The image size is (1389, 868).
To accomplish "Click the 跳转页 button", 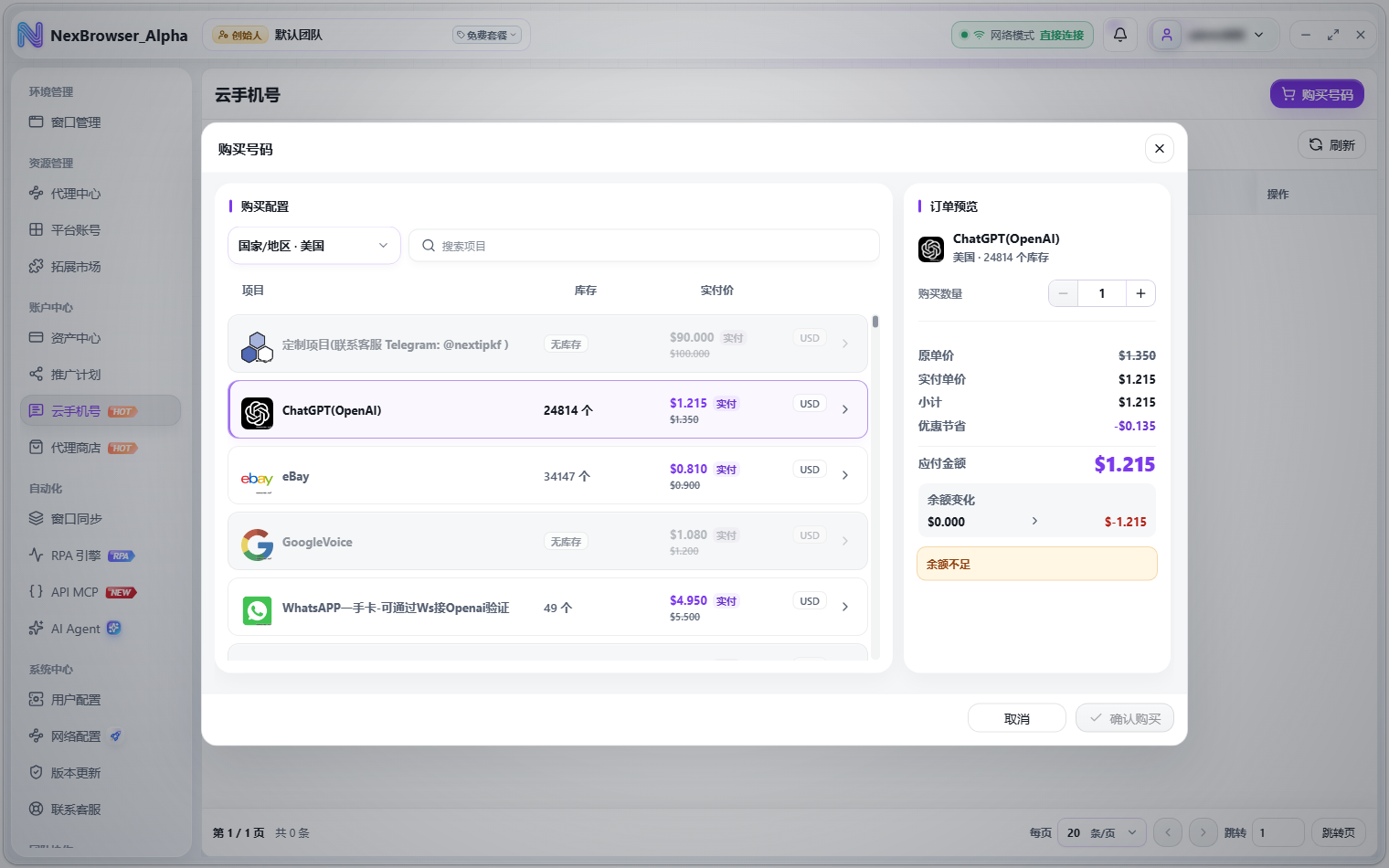I will click(x=1339, y=832).
